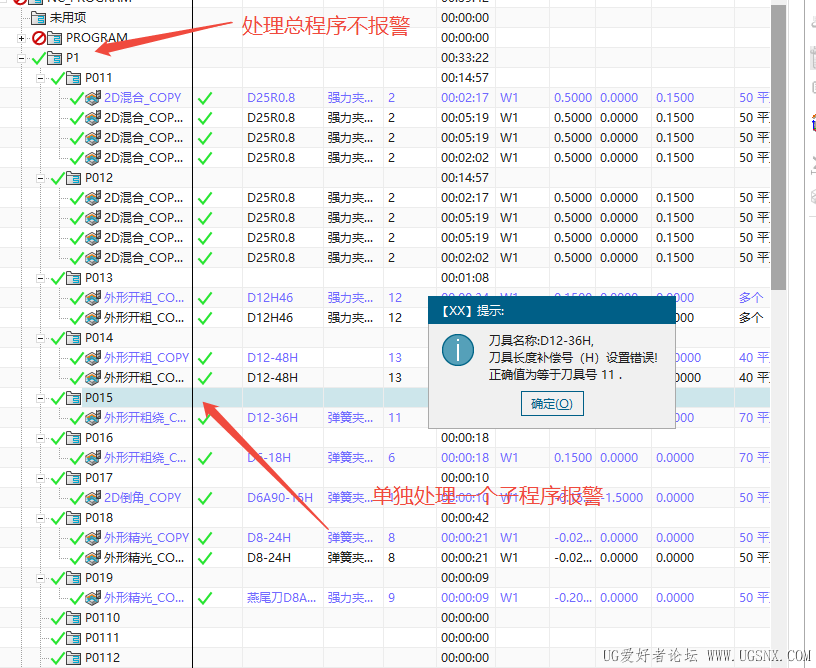The height and width of the screenshot is (668, 816).
Task: Collapse the P015 group
Action: 40,398
